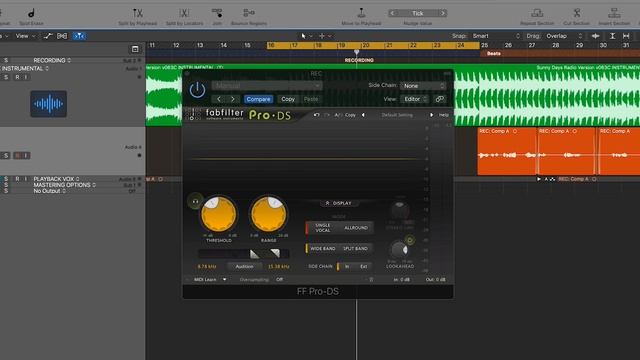Open the Manual preset dropdown

[x=267, y=86]
